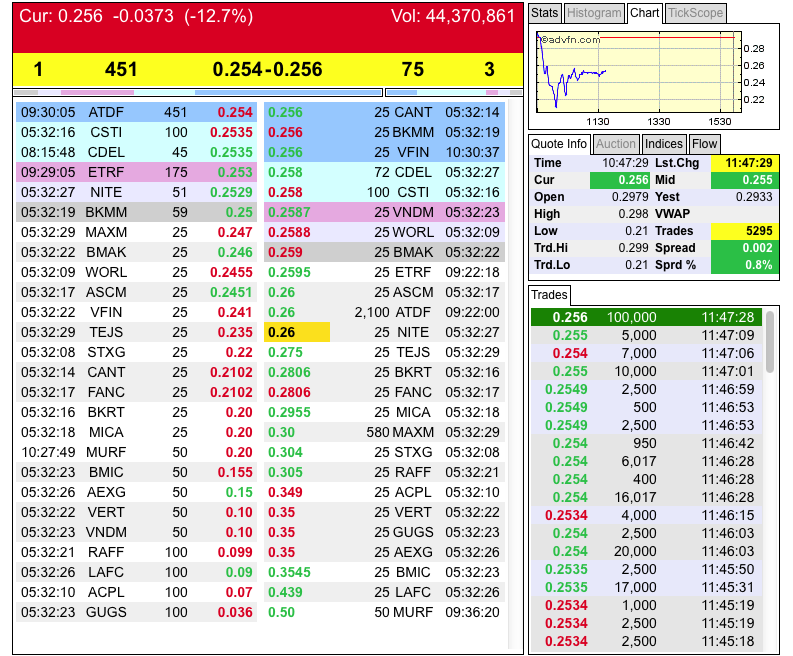Click the VFIN bid at 0.241
793x656 pixels.
click(x=137, y=312)
